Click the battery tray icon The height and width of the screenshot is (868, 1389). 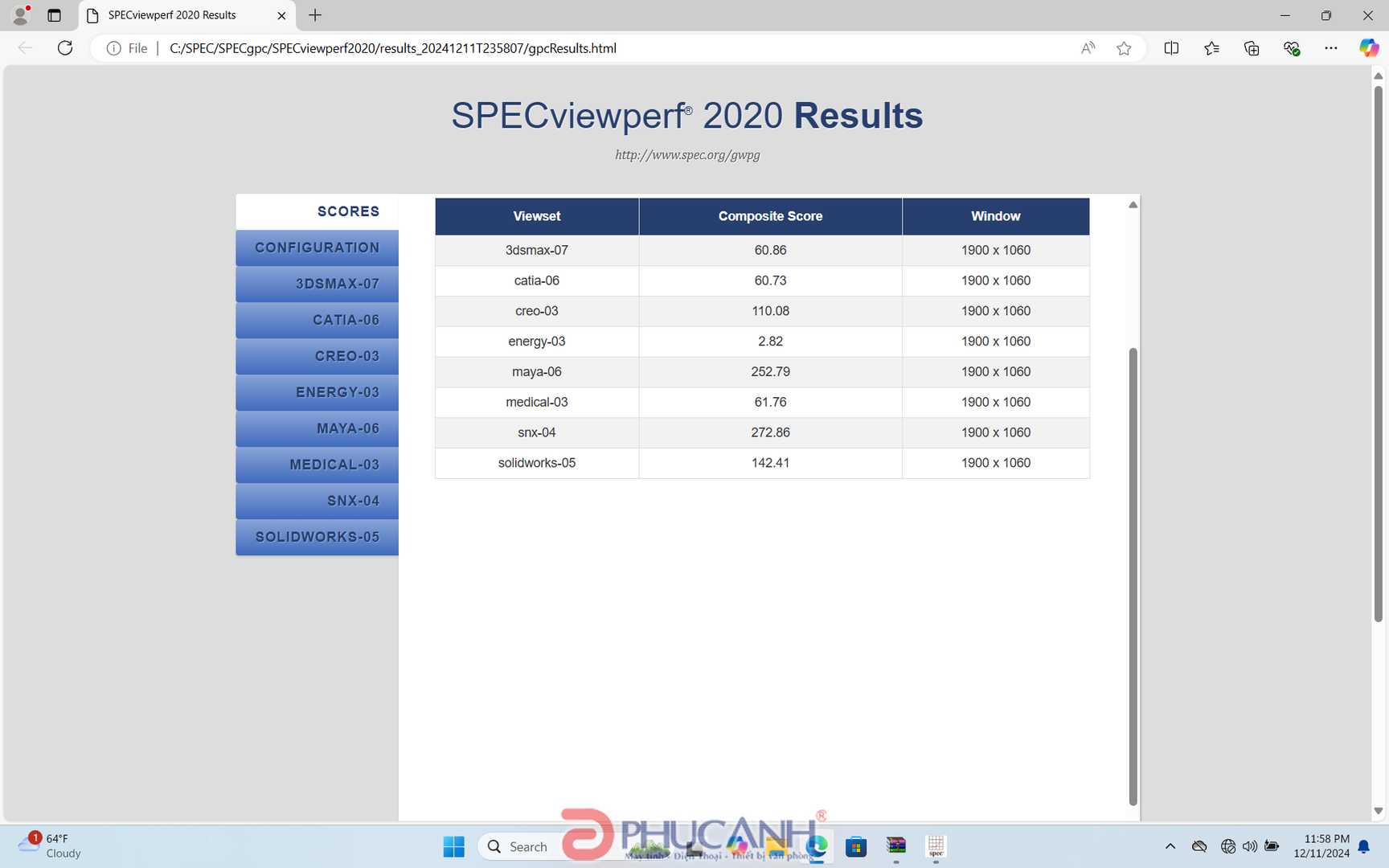point(1272,846)
